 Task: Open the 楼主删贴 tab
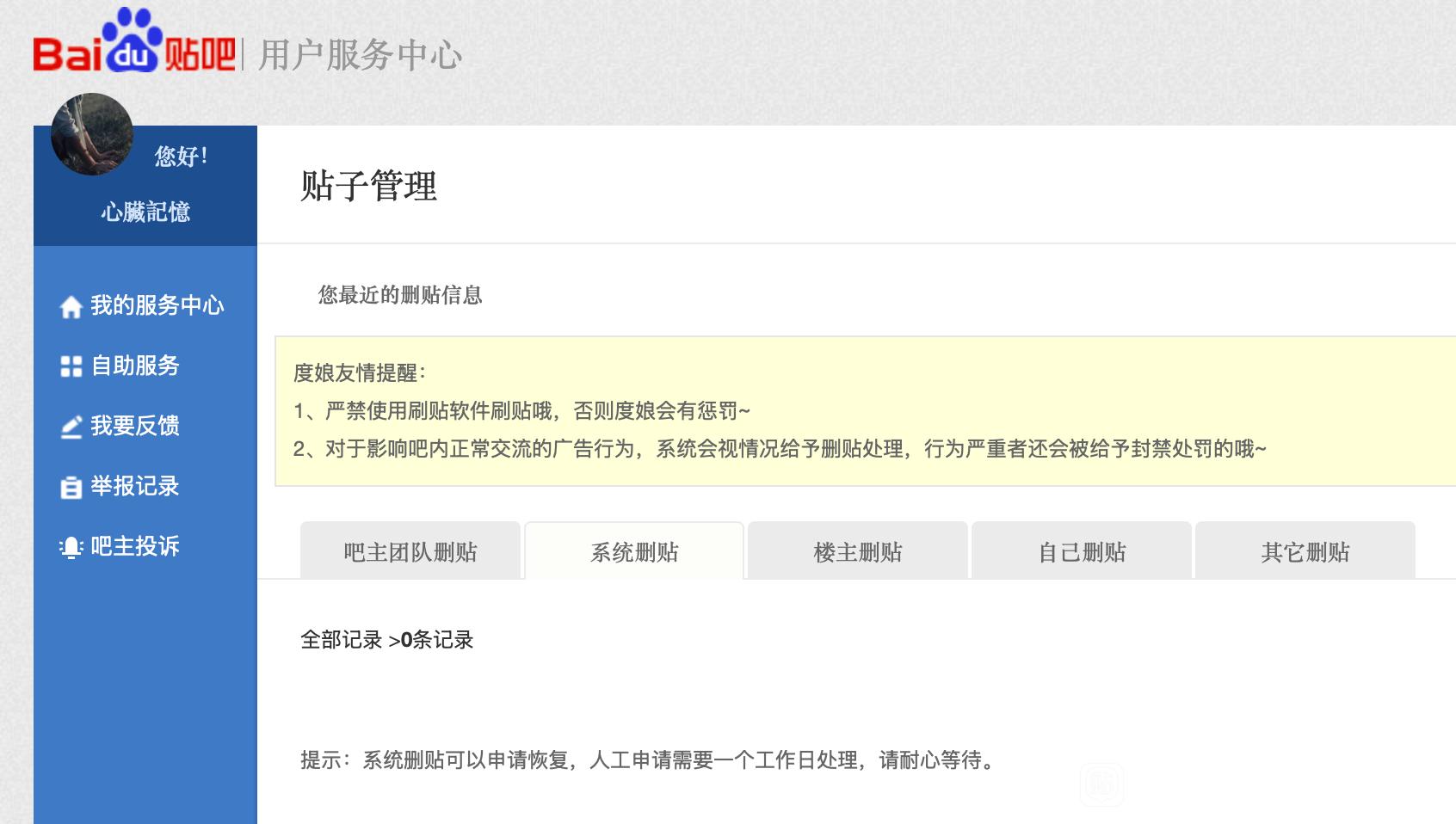coord(858,551)
